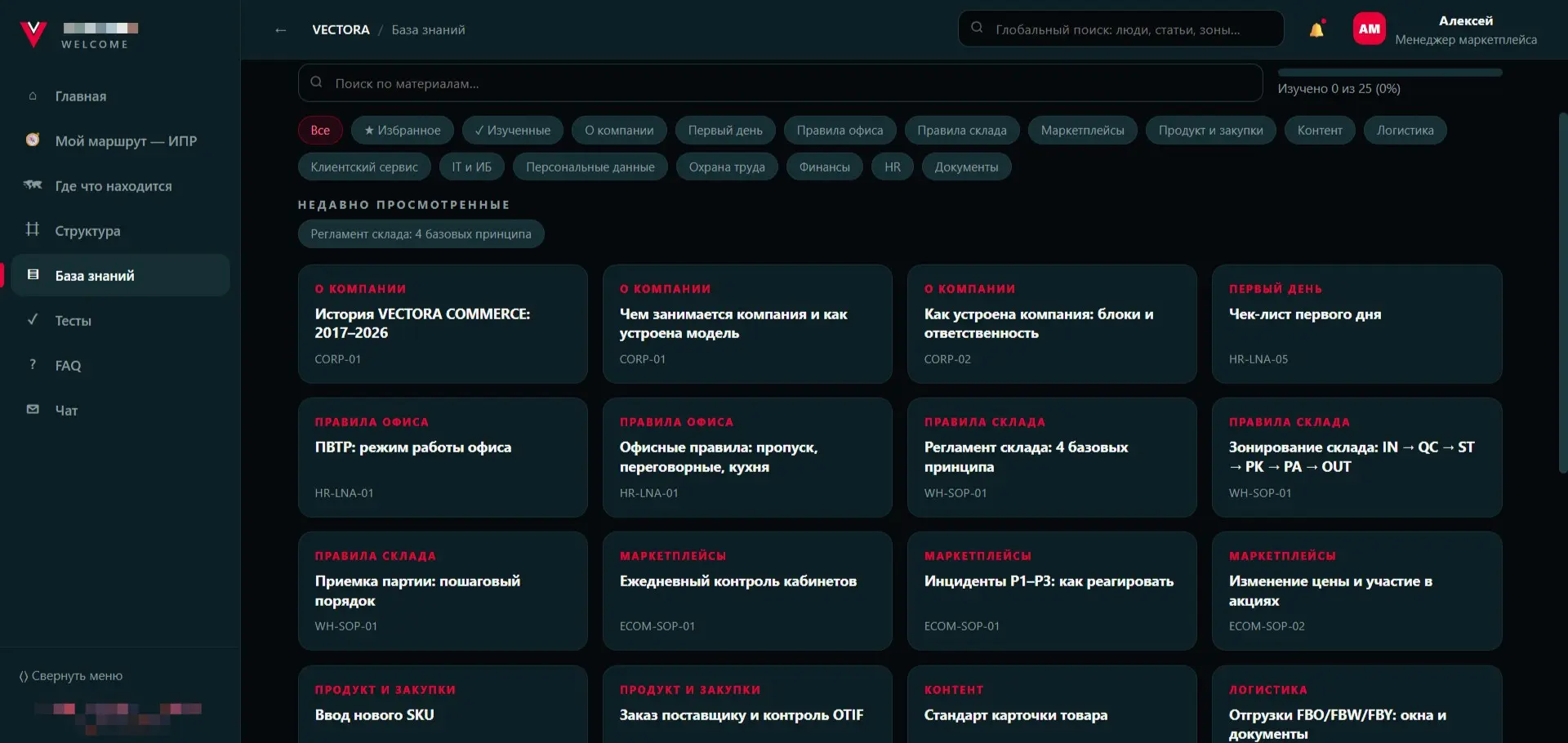This screenshot has width=1568, height=743.
Task: Open Приемка партии: пошаговый порядок card
Action: [x=443, y=591]
